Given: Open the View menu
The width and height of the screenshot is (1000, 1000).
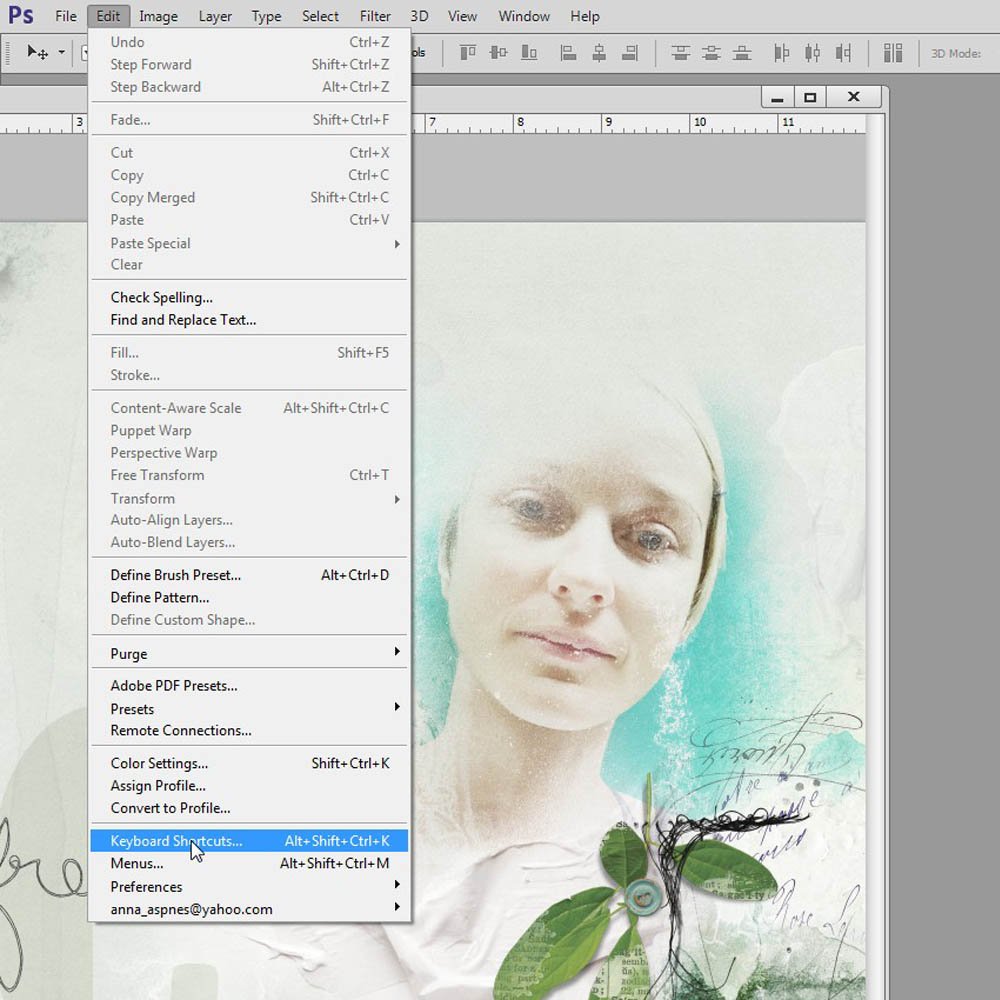Looking at the screenshot, I should 462,16.
